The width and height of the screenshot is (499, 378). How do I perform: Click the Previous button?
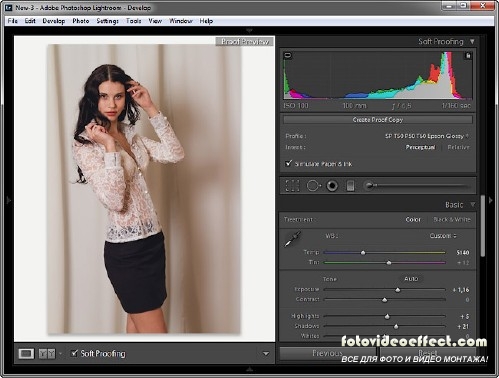coord(328,353)
